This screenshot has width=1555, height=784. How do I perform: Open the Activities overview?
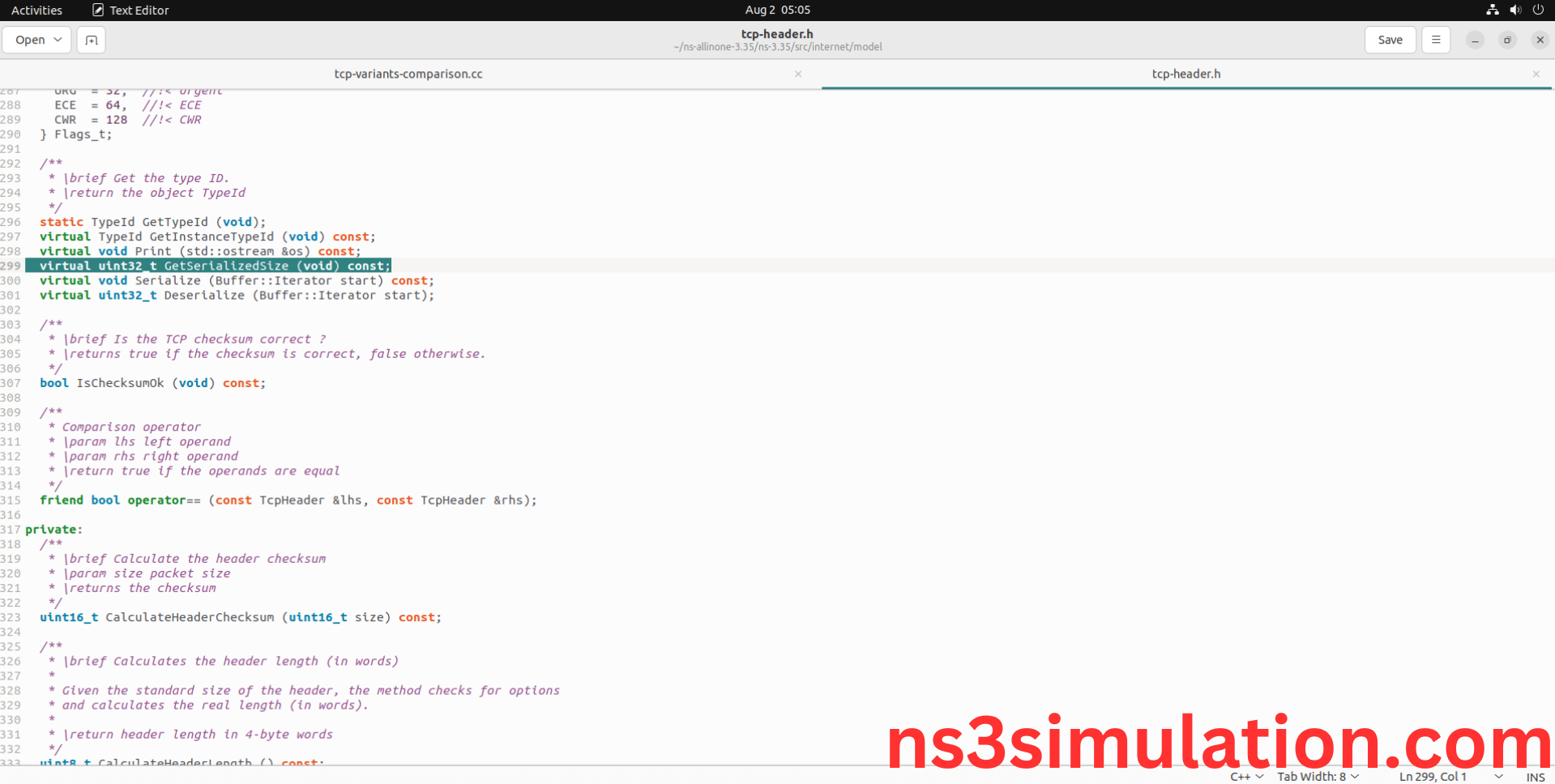coord(36,11)
